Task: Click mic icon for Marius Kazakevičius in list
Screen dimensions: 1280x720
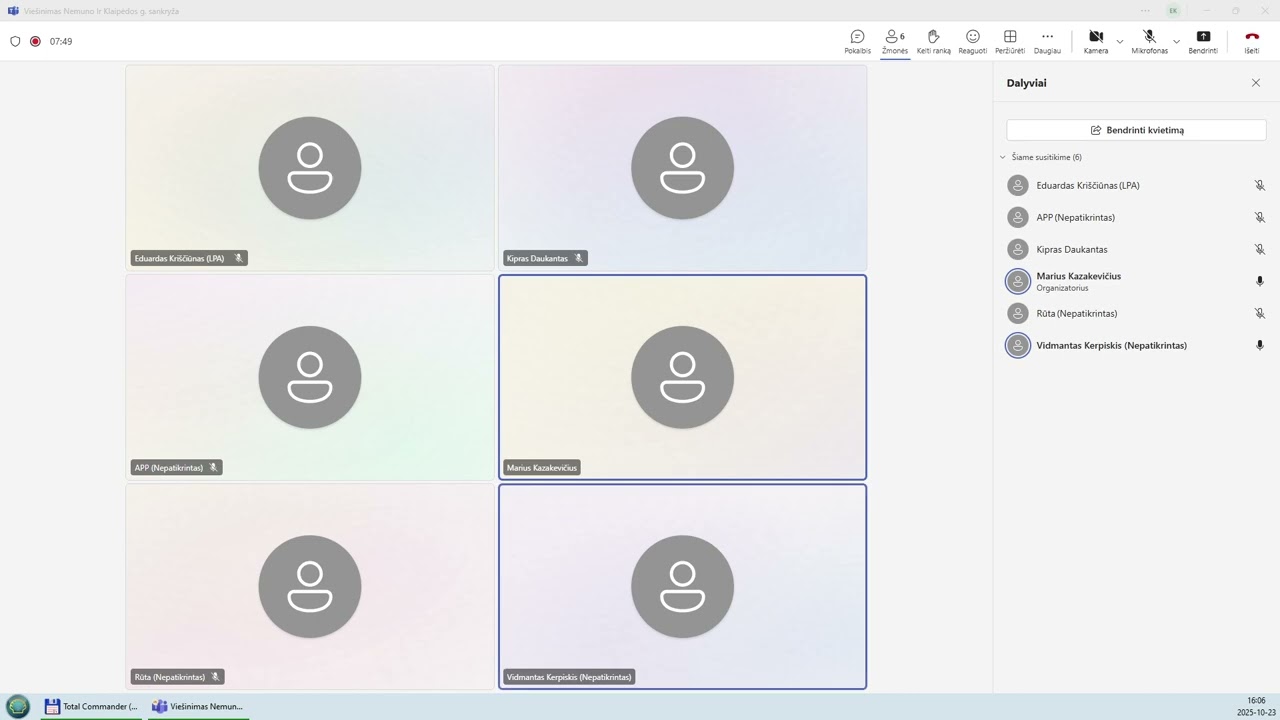Action: click(x=1259, y=281)
